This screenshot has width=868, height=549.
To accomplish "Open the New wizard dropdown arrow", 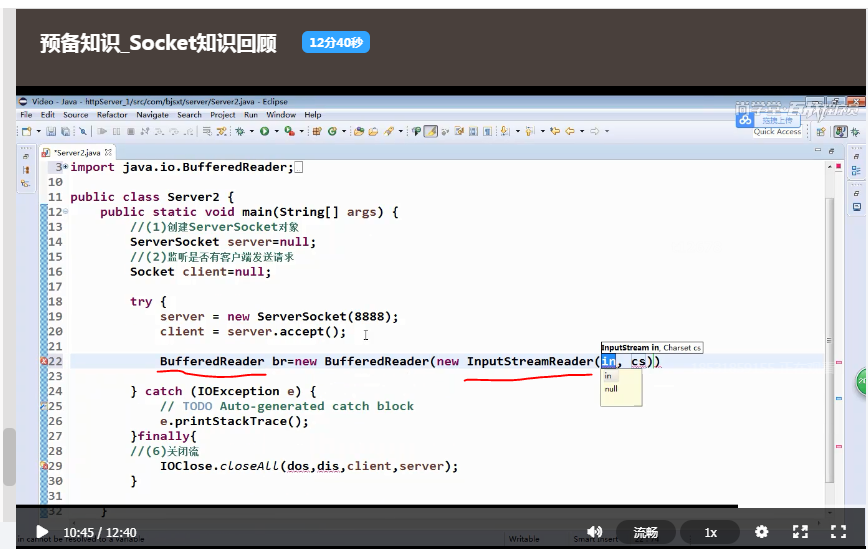I will tap(39, 131).
